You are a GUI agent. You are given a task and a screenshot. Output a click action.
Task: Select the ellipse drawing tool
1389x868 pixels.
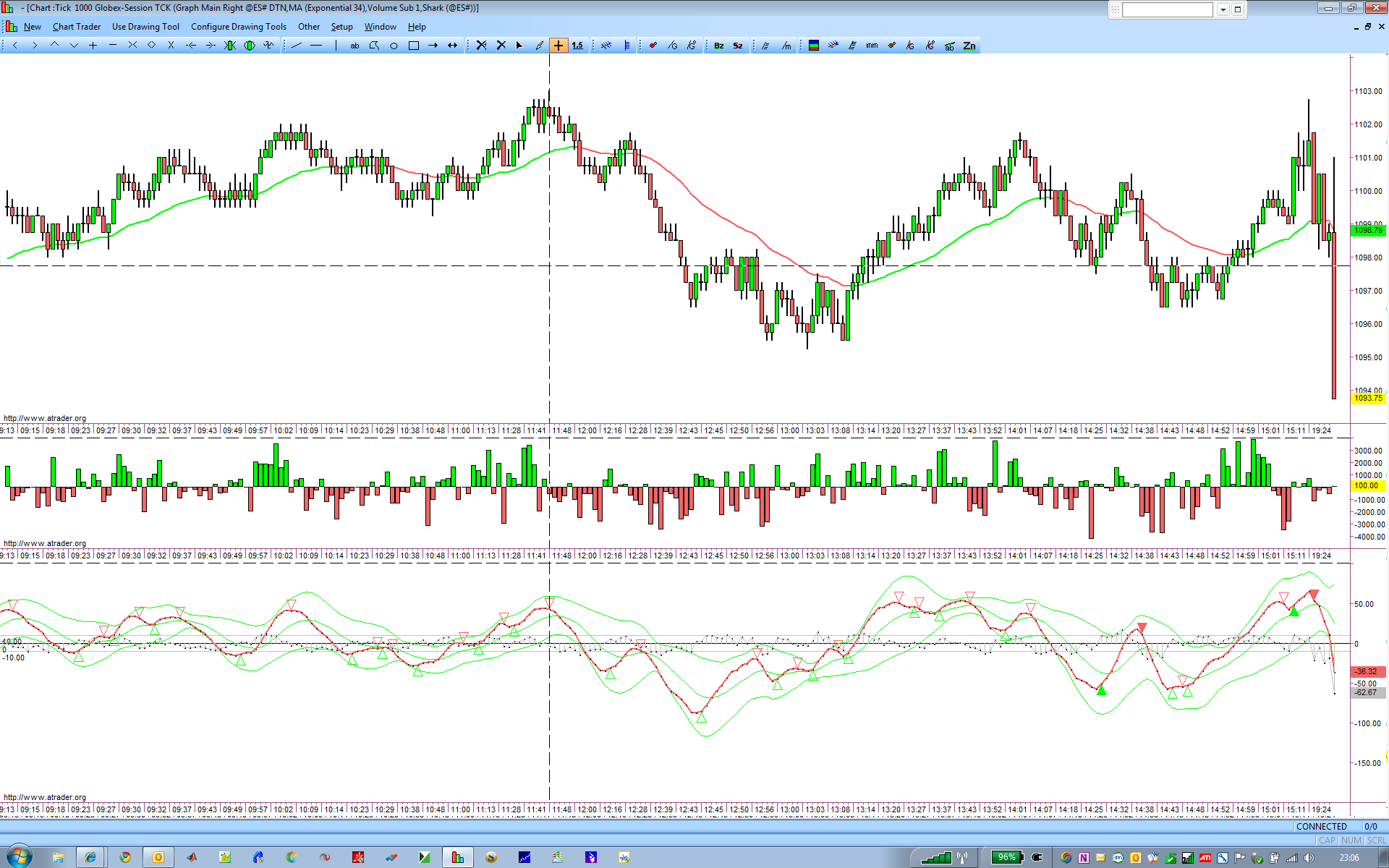click(x=394, y=46)
